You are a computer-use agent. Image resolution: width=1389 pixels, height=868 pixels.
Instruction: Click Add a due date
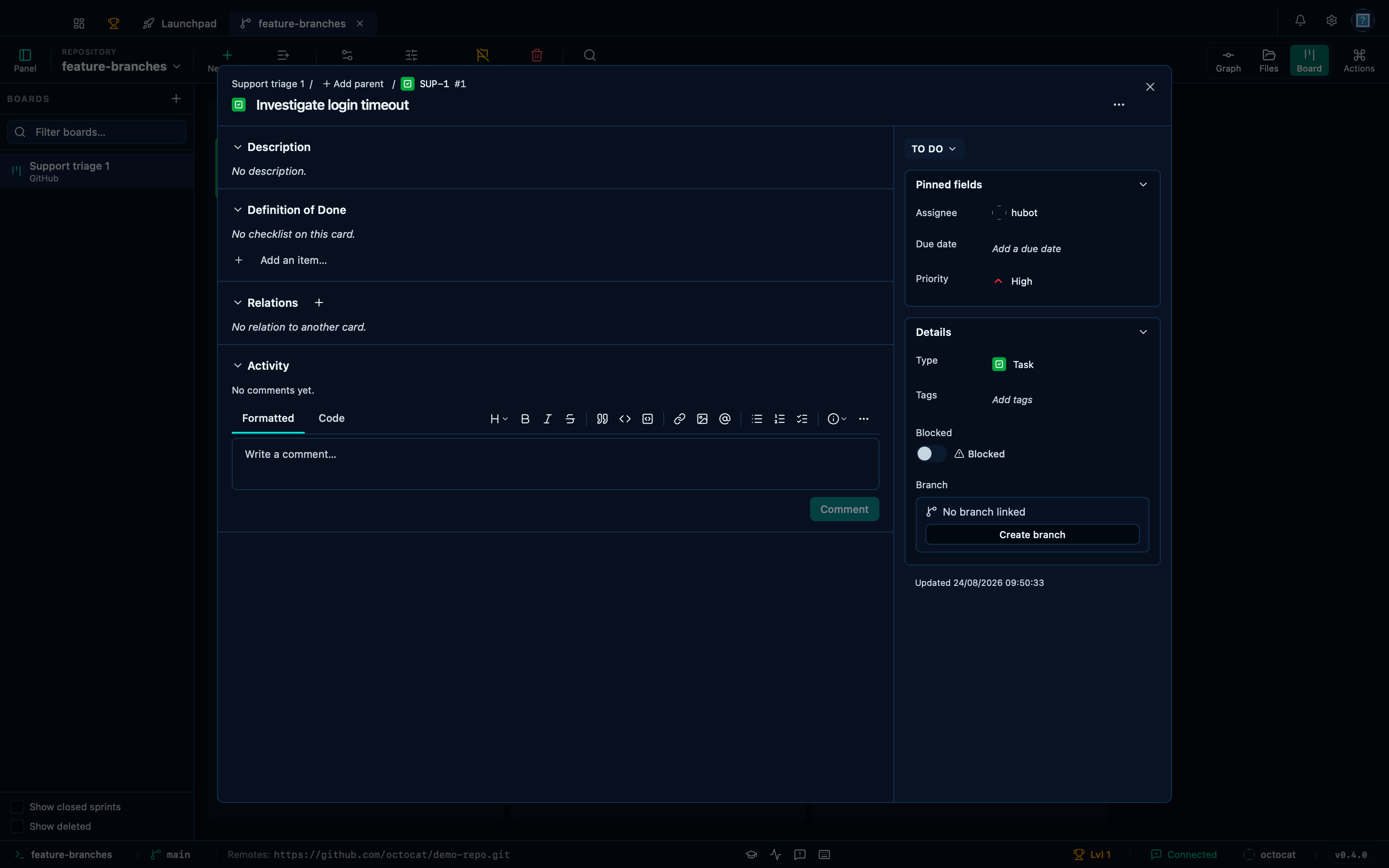(1026, 249)
